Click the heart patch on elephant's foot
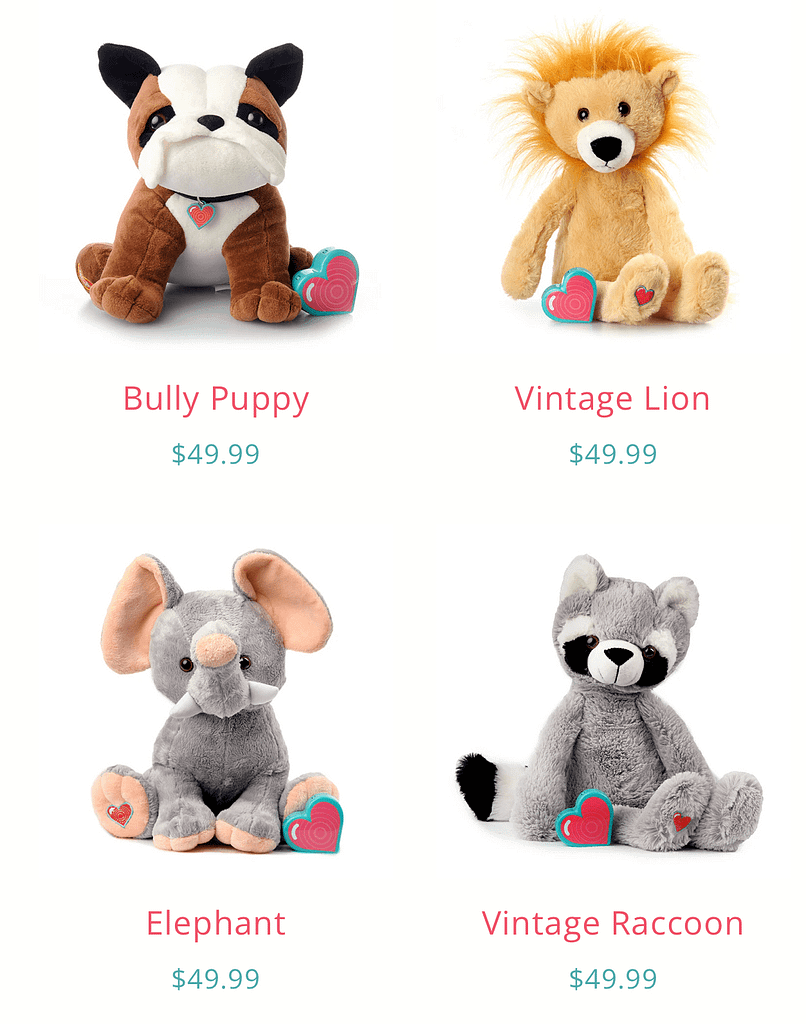Image resolution: width=806 pixels, height=1024 pixels. coord(120,814)
